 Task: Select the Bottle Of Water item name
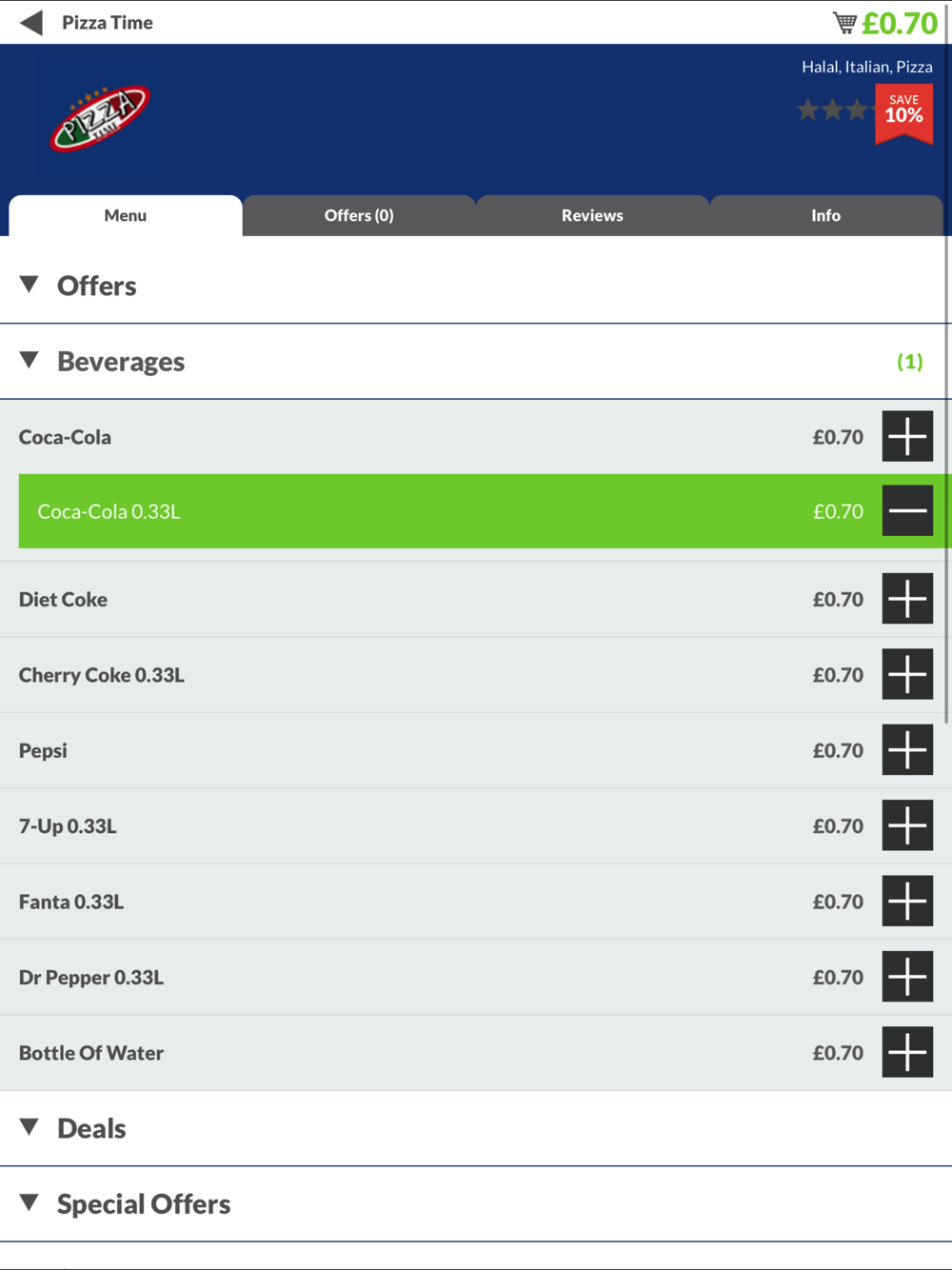click(x=91, y=1053)
